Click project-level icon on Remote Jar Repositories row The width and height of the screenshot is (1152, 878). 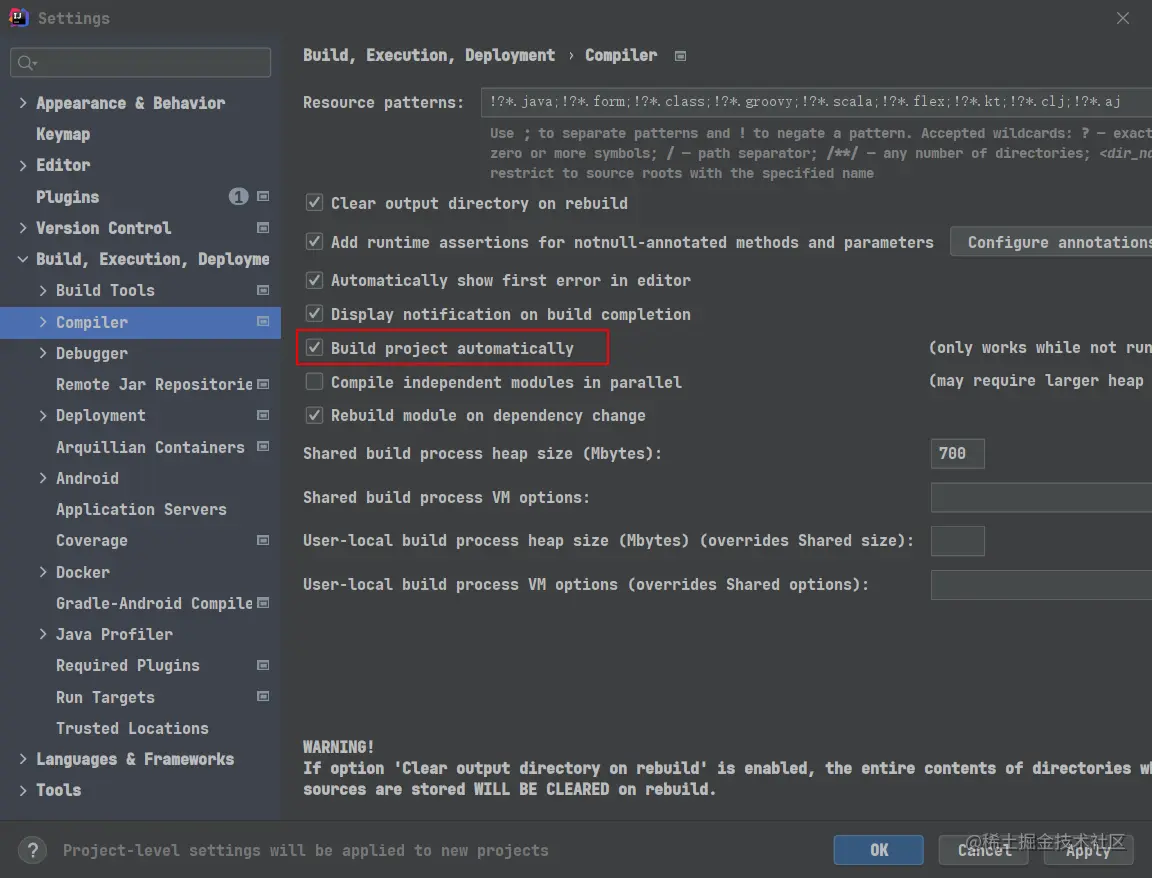click(x=263, y=384)
